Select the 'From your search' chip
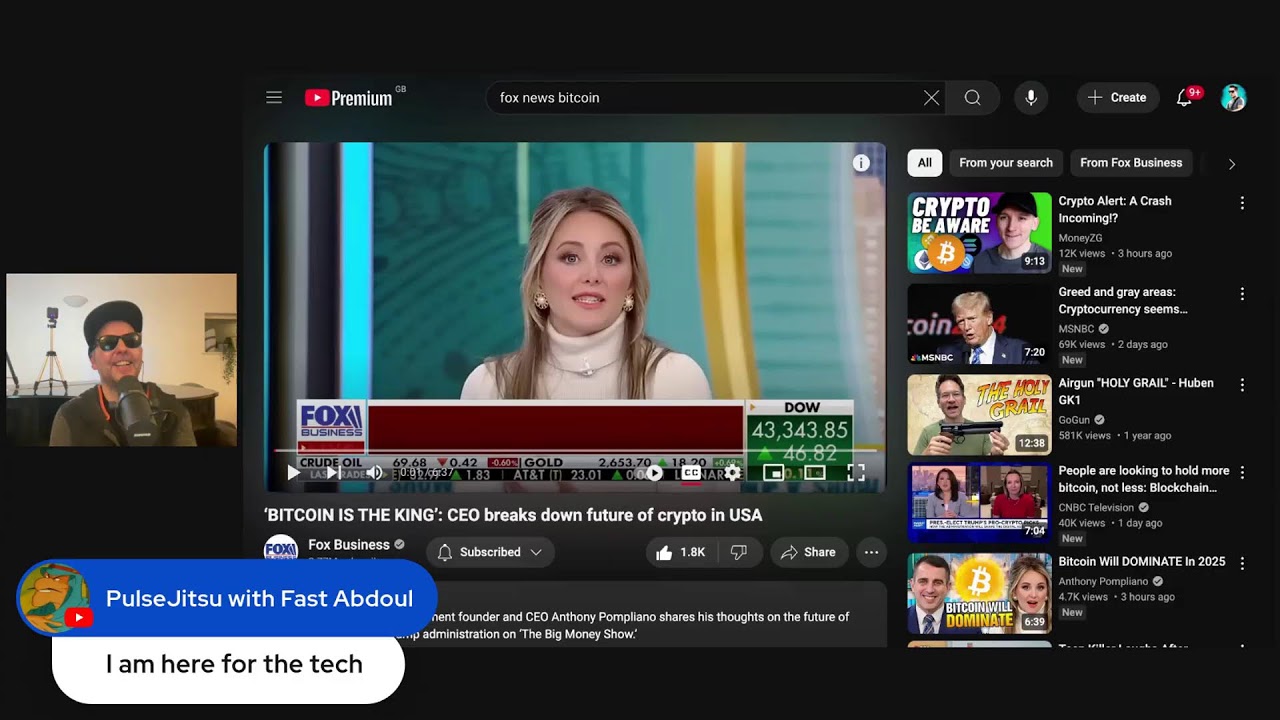Viewport: 1280px width, 720px height. [x=1006, y=163]
